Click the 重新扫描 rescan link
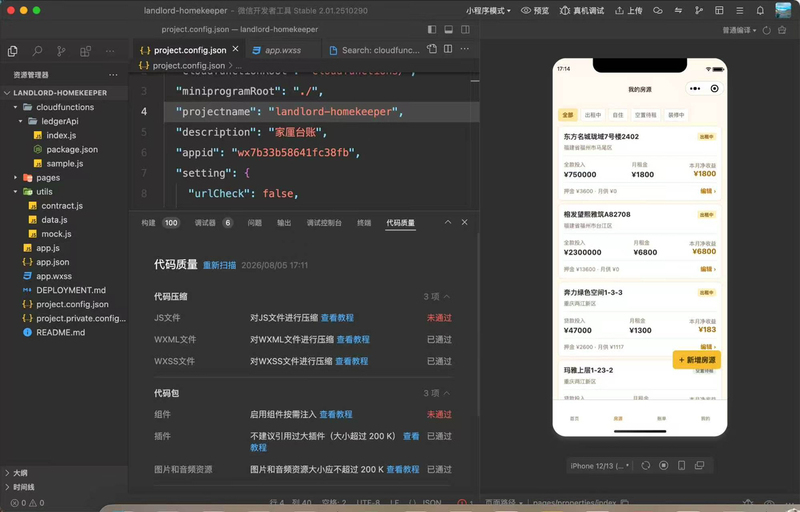This screenshot has width=800, height=512. pyautogui.click(x=219, y=265)
